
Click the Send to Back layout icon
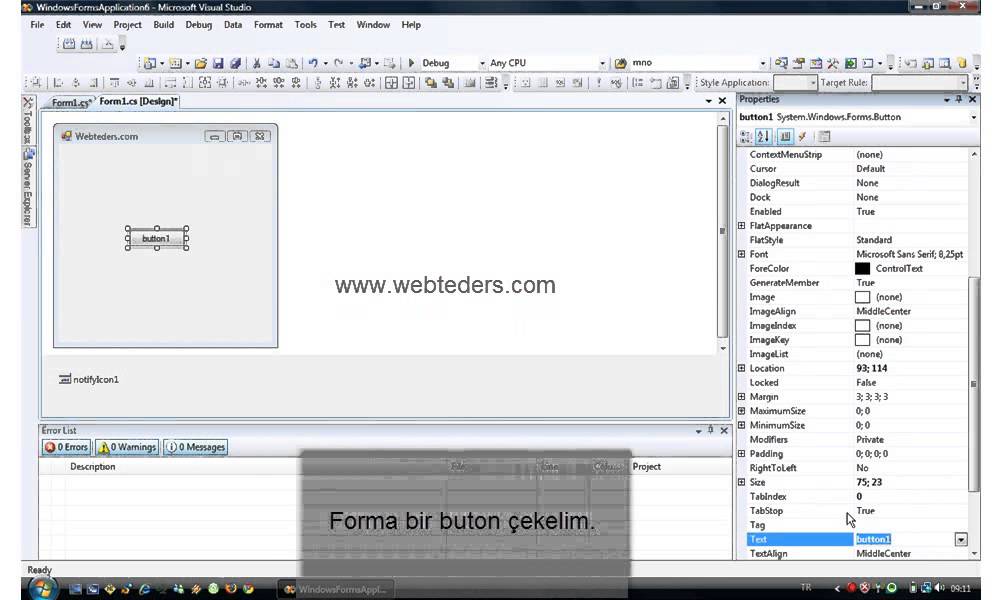[448, 83]
